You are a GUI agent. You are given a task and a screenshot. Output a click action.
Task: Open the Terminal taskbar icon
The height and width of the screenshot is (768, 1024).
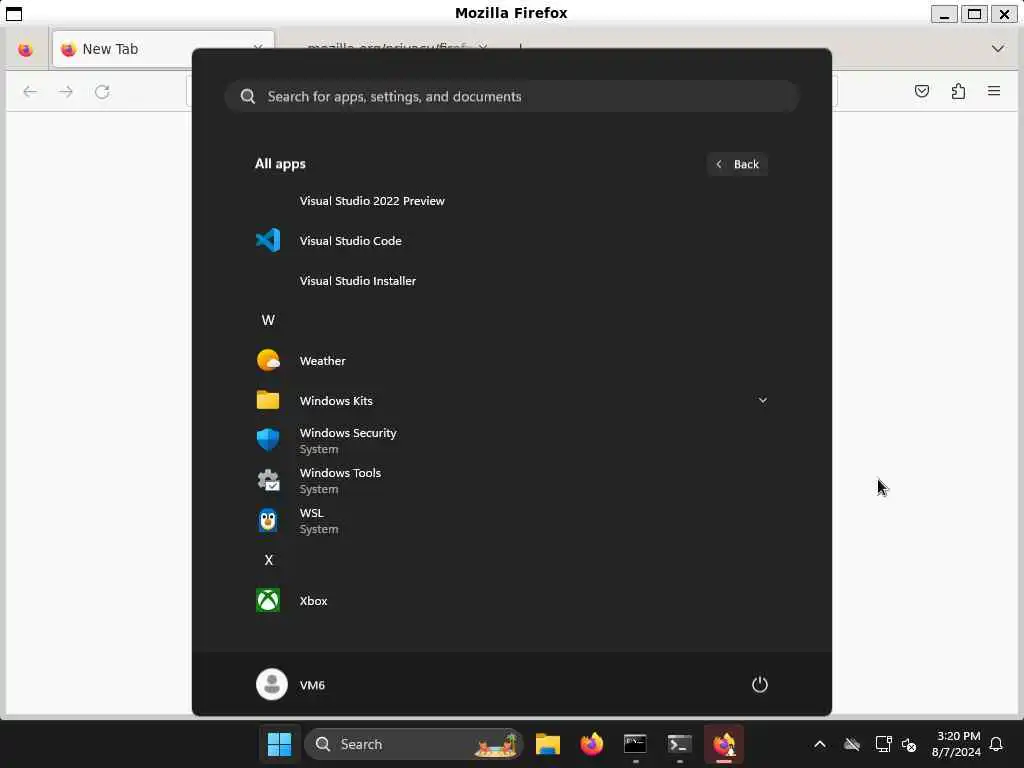pos(679,744)
